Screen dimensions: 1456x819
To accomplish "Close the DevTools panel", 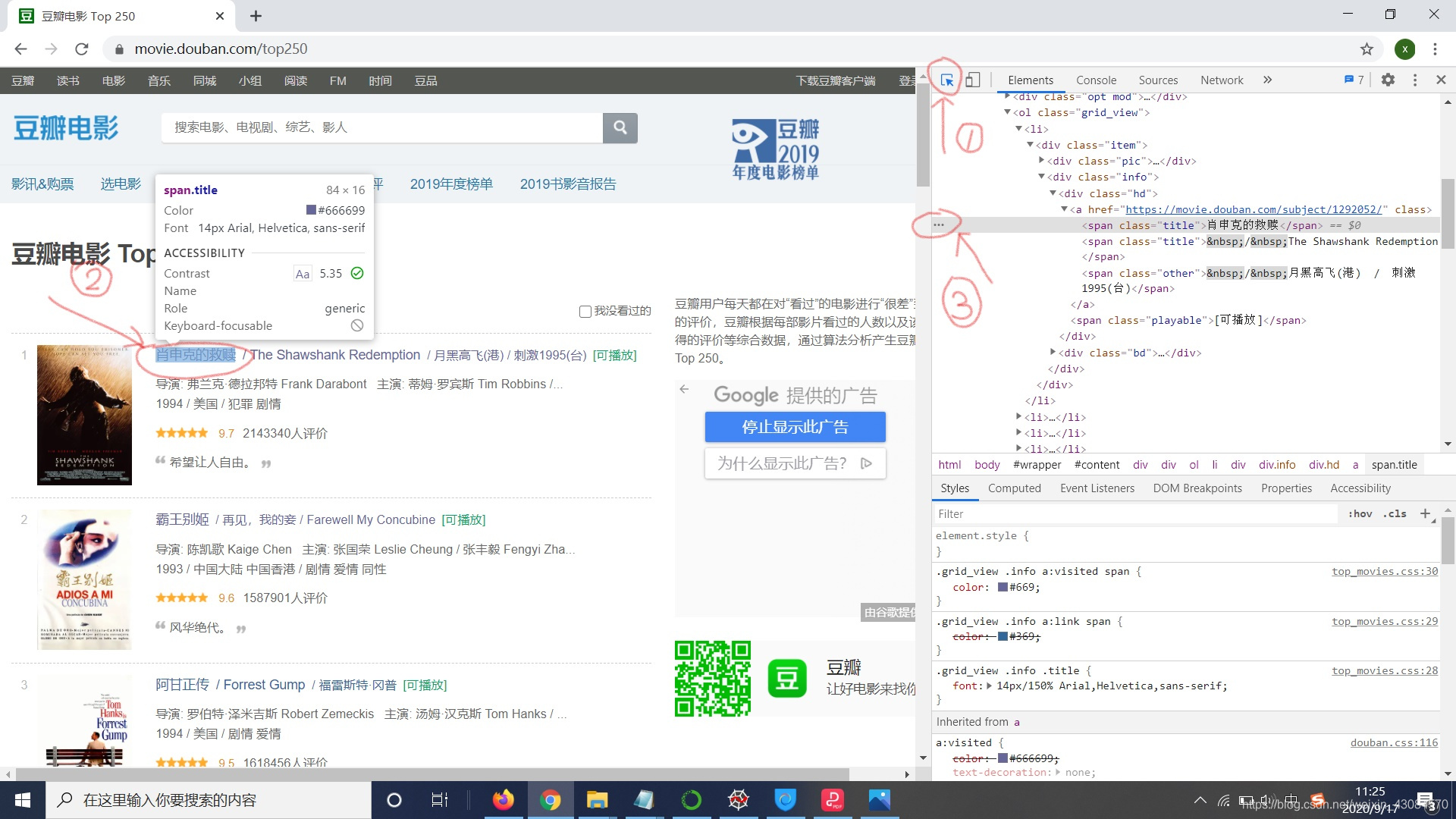I will 1441,80.
